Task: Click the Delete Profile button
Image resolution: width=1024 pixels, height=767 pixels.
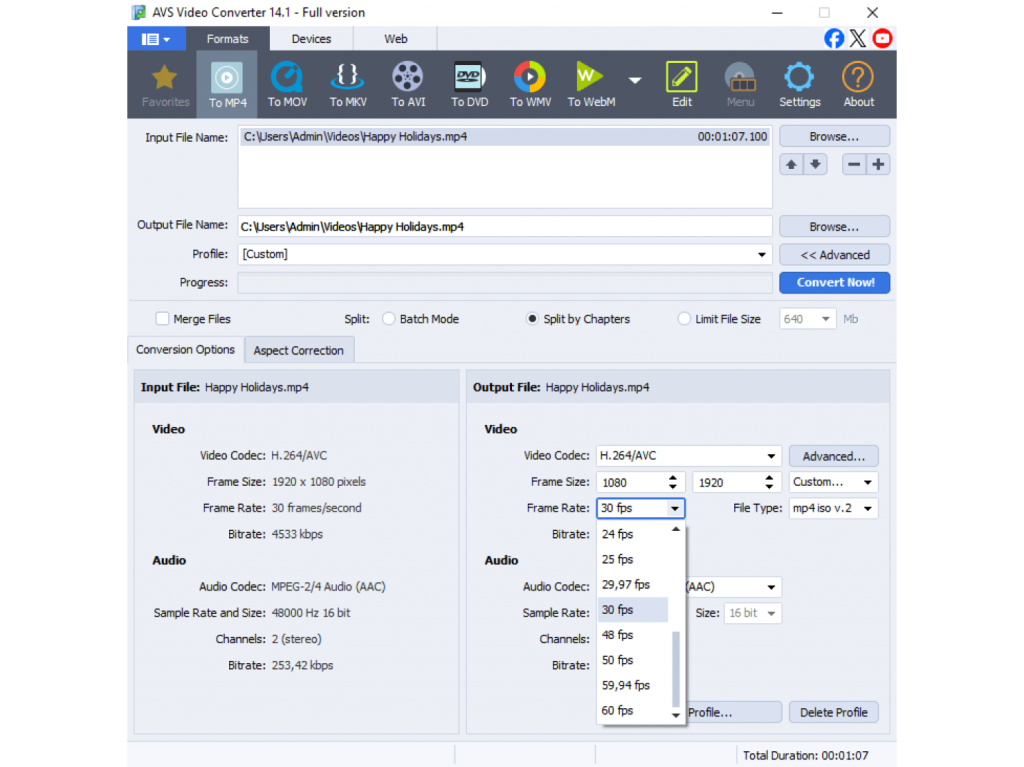Action: pos(833,712)
